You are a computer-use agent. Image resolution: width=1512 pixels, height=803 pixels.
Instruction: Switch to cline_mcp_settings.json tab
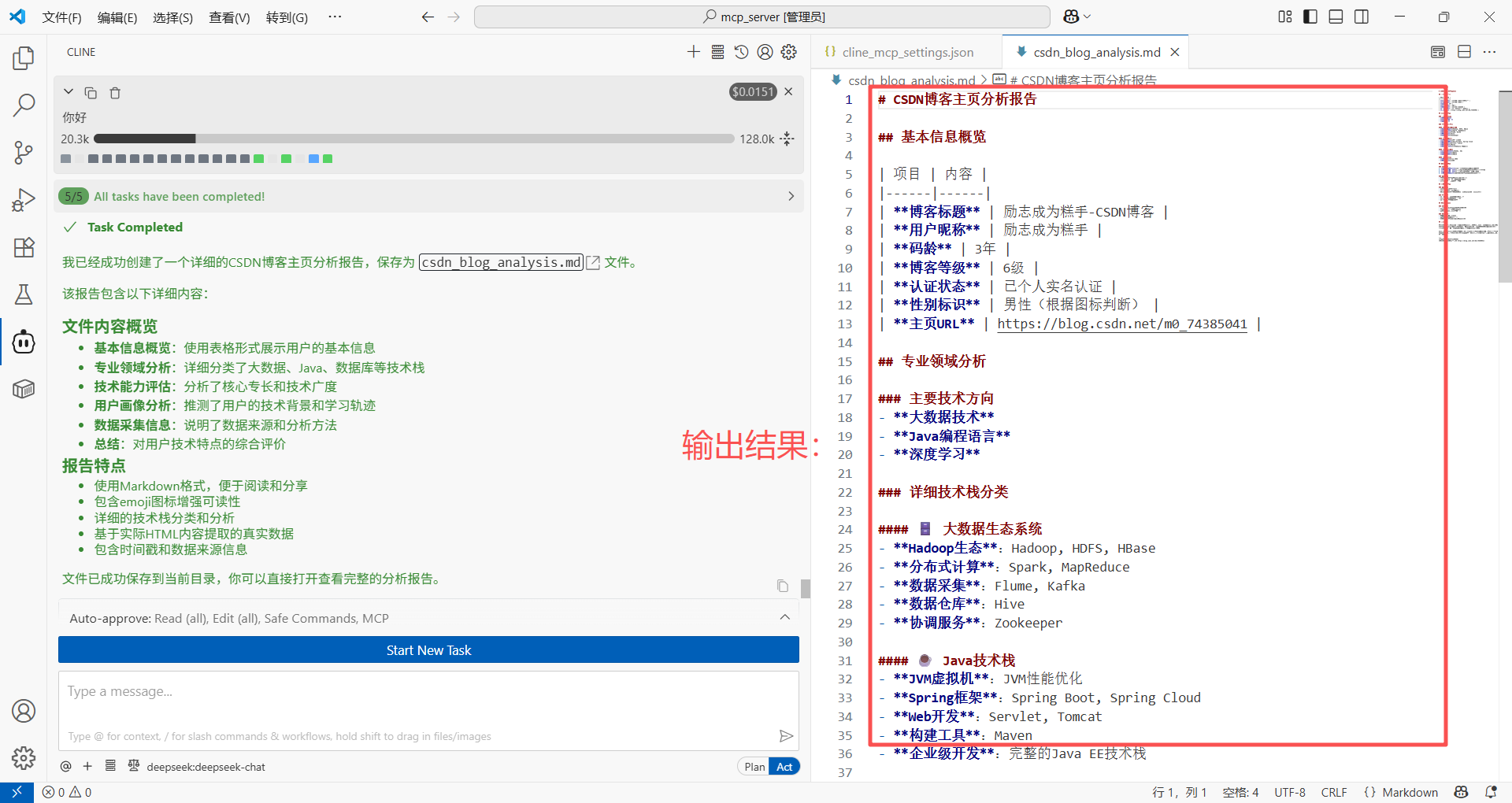(x=907, y=52)
